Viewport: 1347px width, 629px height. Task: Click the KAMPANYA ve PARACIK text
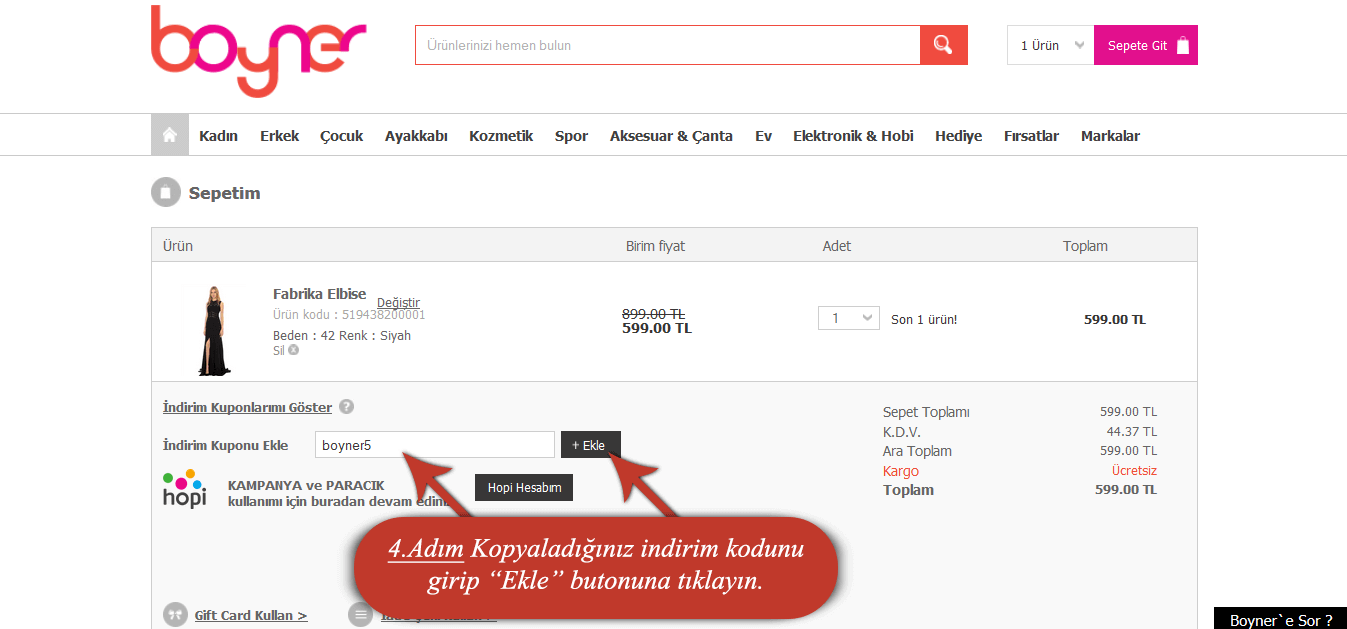(x=306, y=485)
